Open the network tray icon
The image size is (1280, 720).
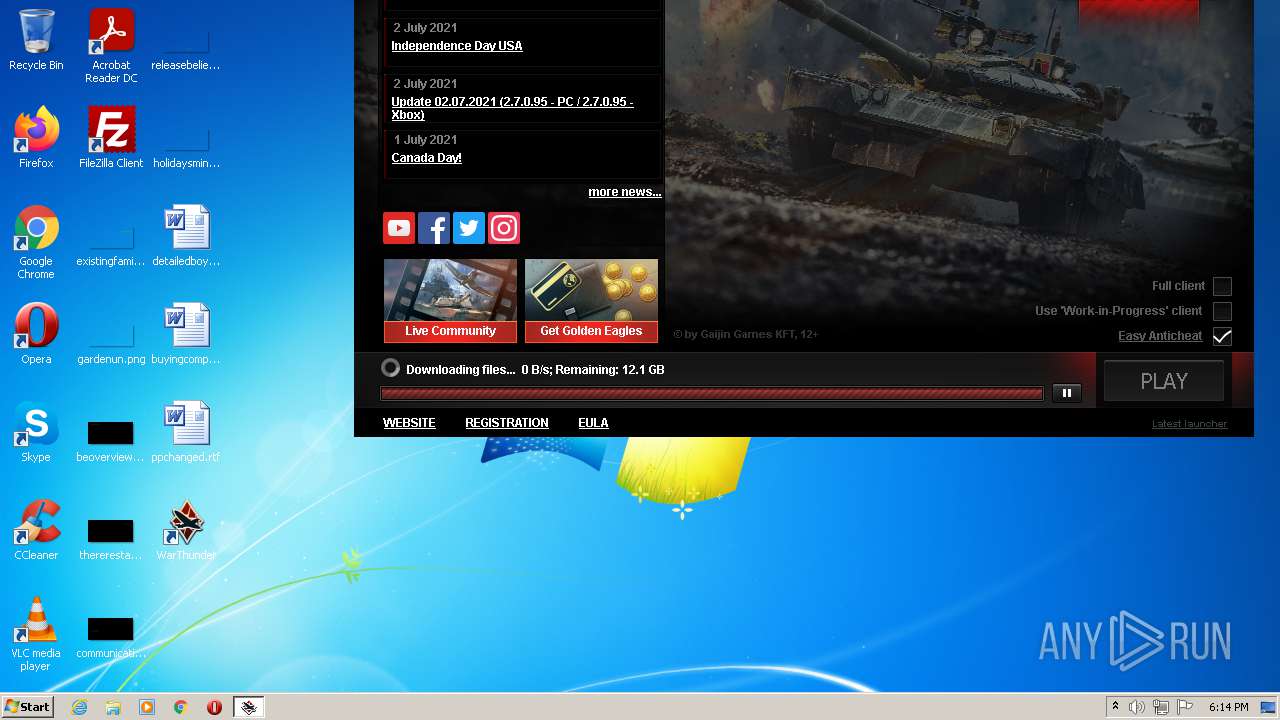pos(1161,707)
